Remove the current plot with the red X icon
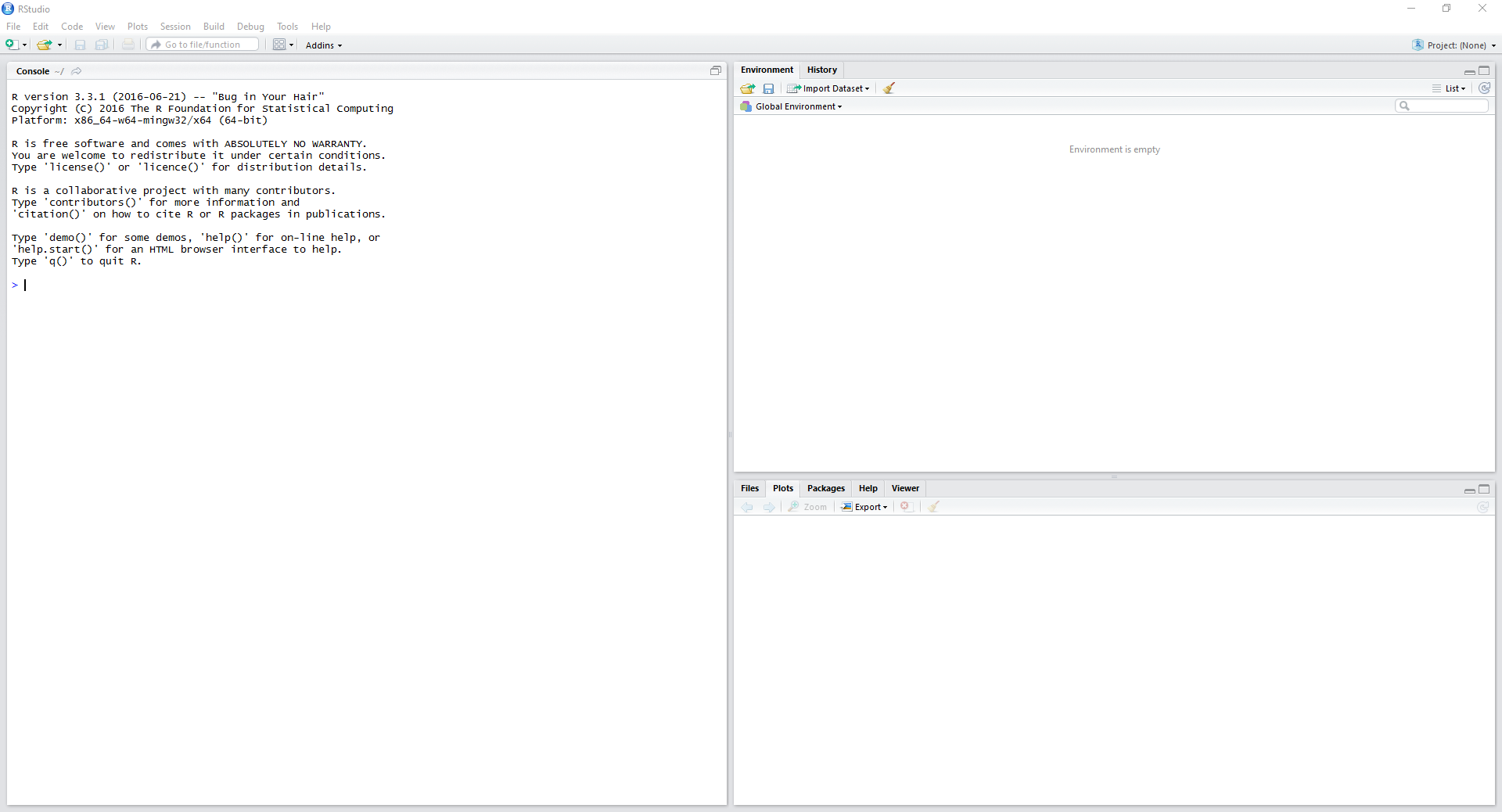 905,507
